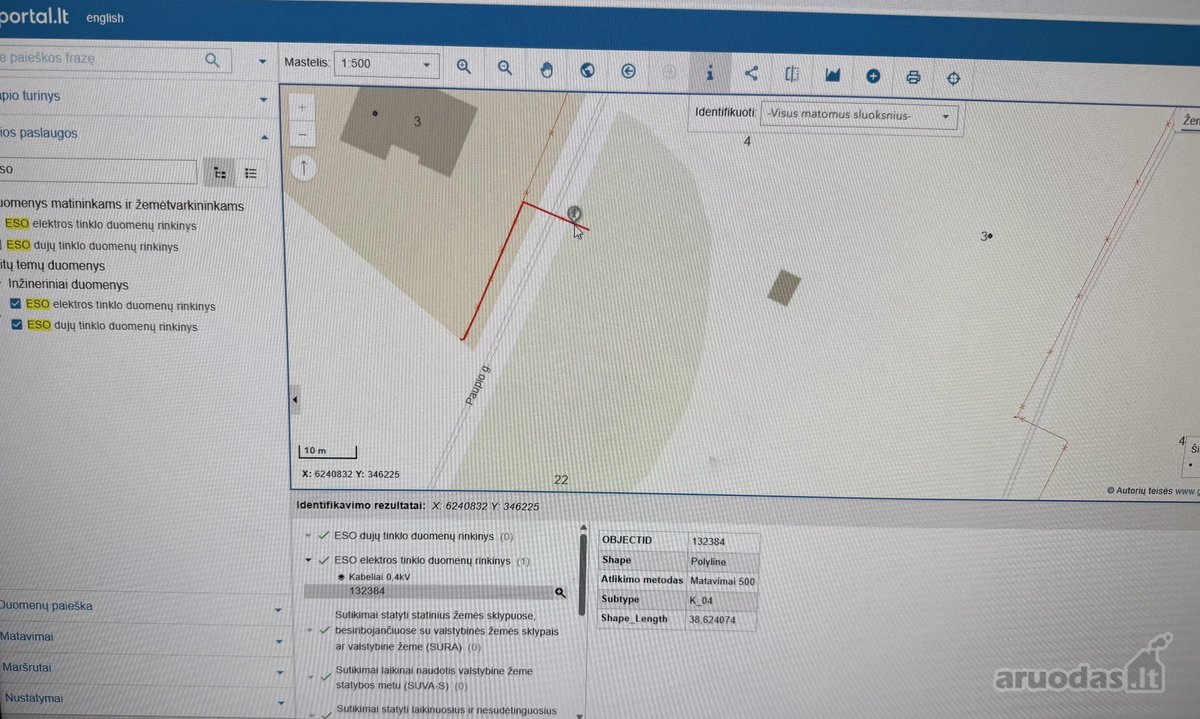
Task: Open the share map tool
Action: [x=751, y=73]
